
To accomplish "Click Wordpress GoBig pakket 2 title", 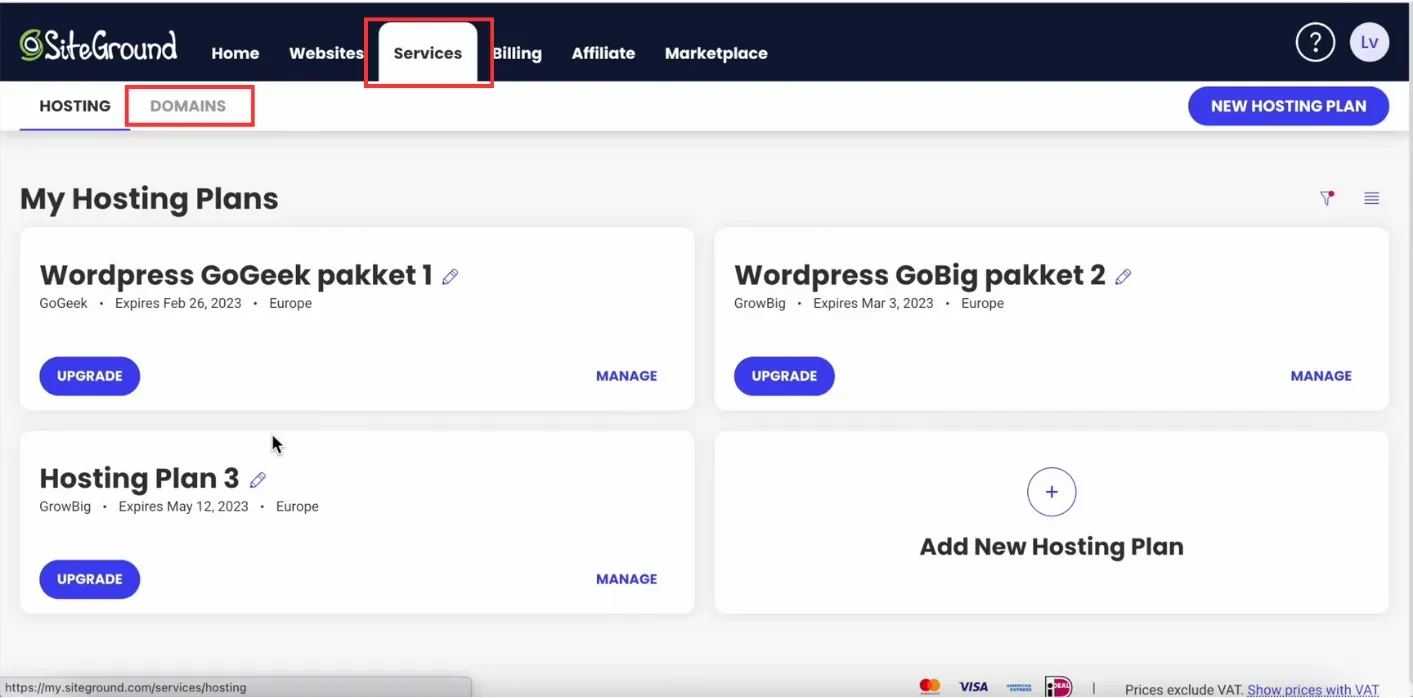I will pyautogui.click(x=920, y=275).
